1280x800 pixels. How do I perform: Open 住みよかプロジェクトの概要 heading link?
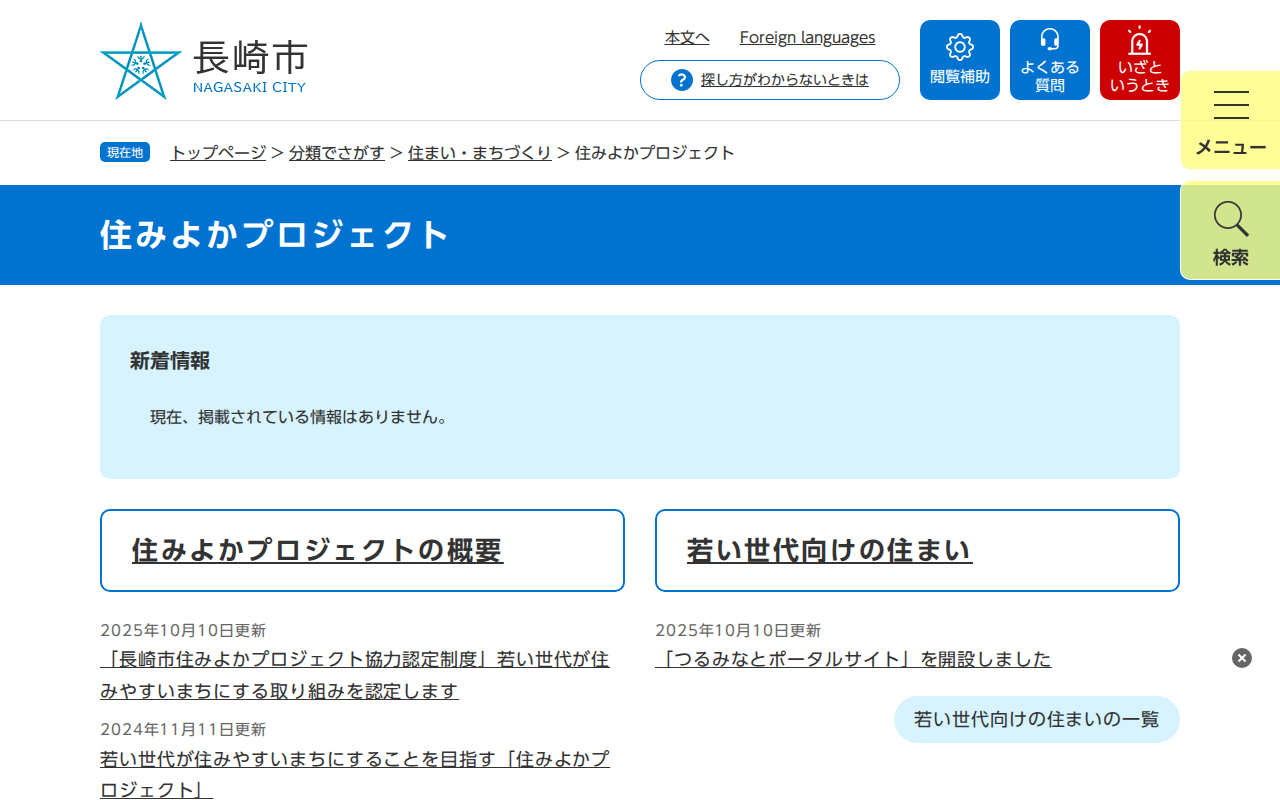point(318,550)
